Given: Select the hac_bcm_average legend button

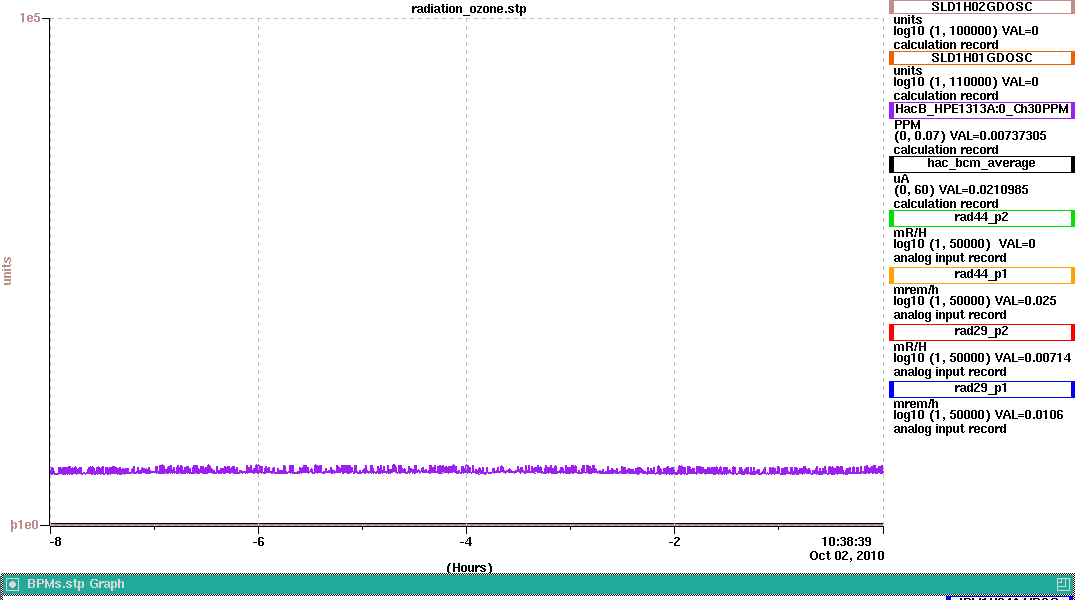Looking at the screenshot, I should point(981,163).
